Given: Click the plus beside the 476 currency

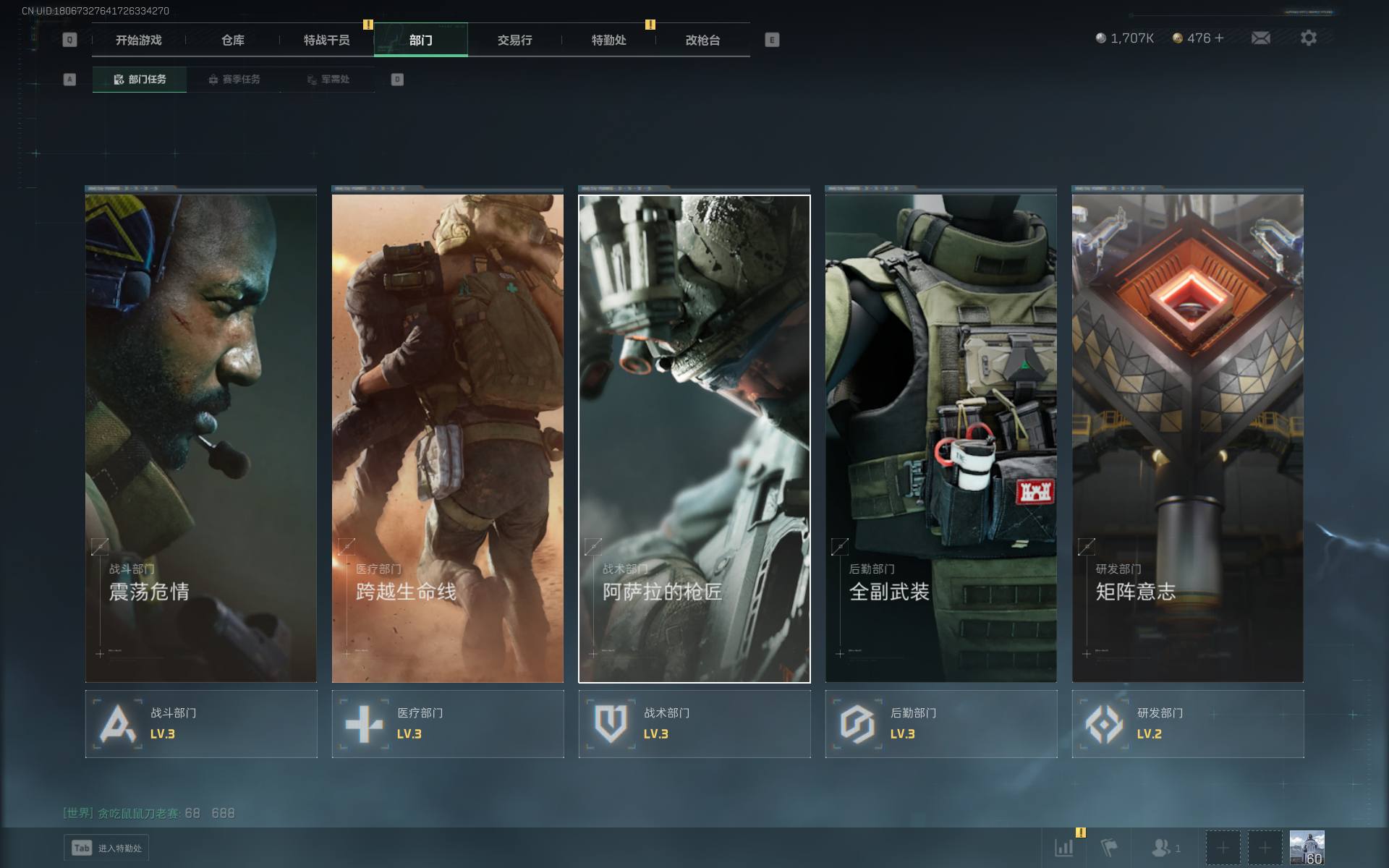Looking at the screenshot, I should point(1220,38).
